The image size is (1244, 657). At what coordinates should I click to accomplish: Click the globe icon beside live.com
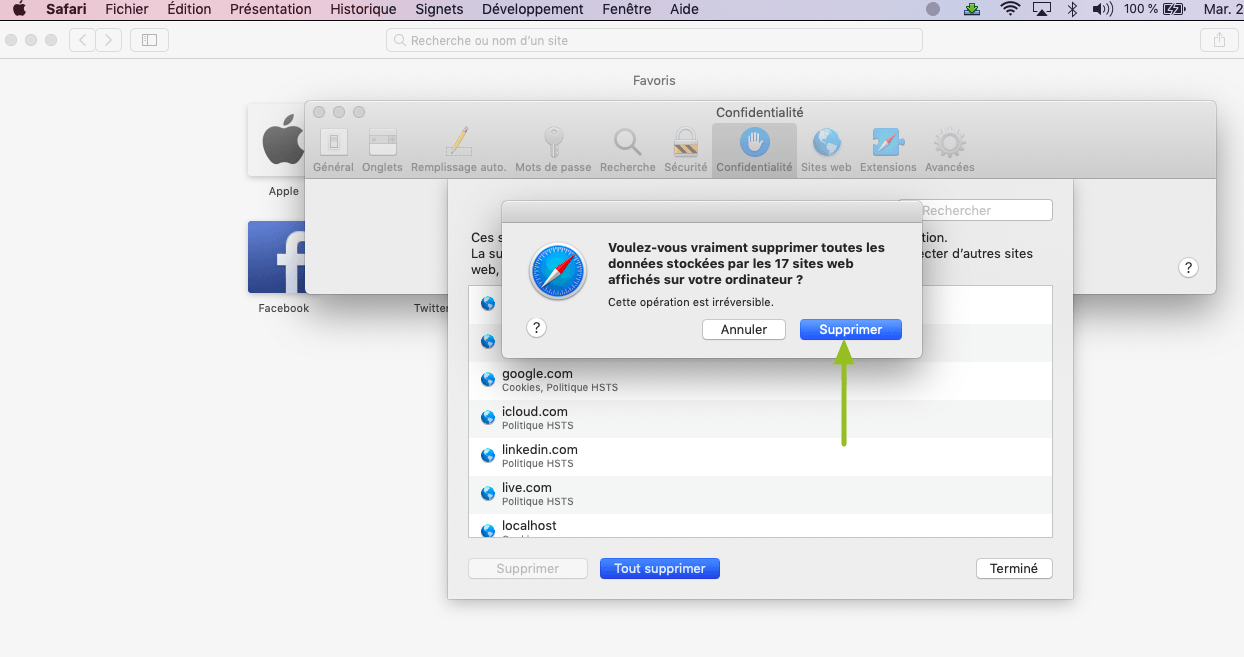point(488,494)
